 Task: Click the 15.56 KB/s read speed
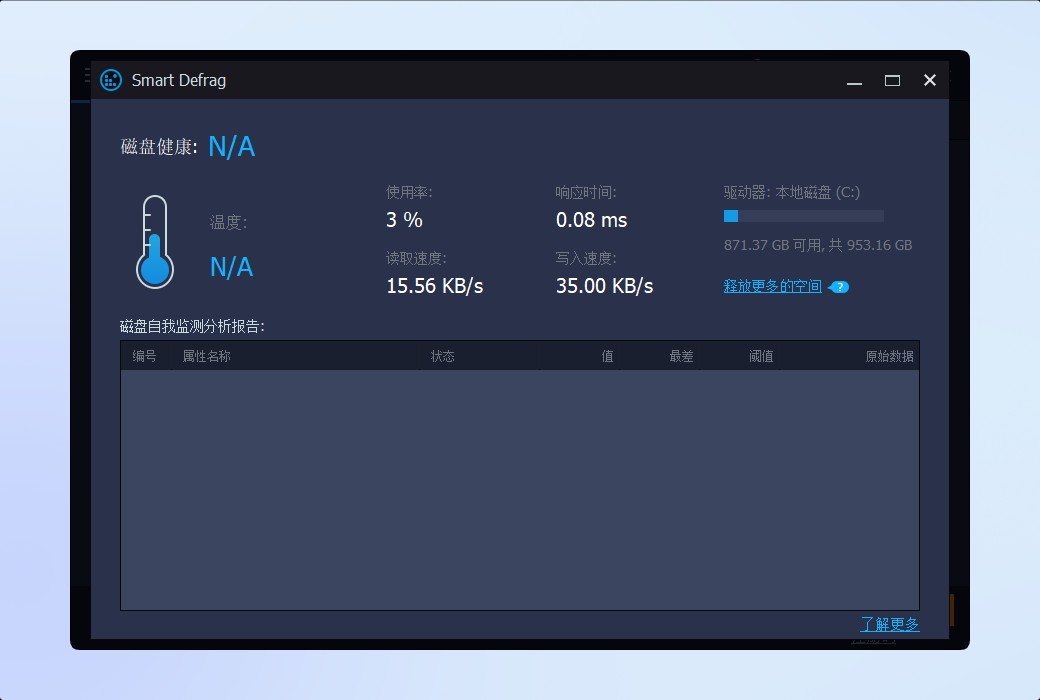(x=434, y=286)
